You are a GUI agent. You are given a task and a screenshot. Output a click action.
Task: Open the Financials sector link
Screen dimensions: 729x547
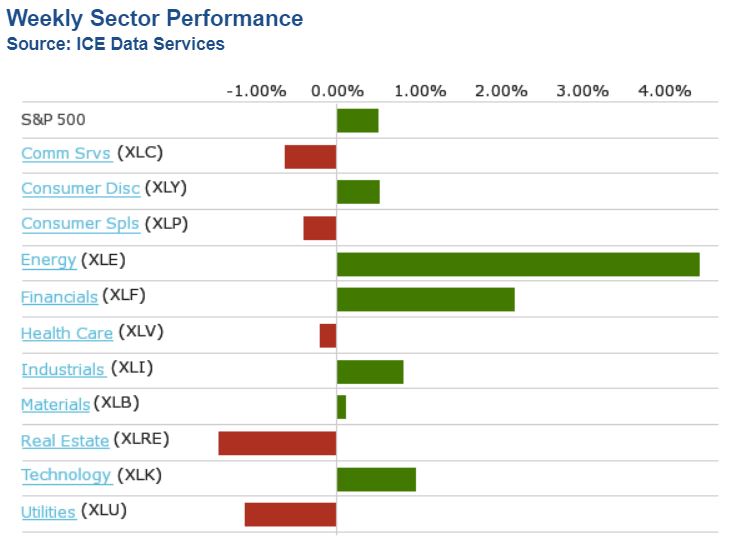59,297
